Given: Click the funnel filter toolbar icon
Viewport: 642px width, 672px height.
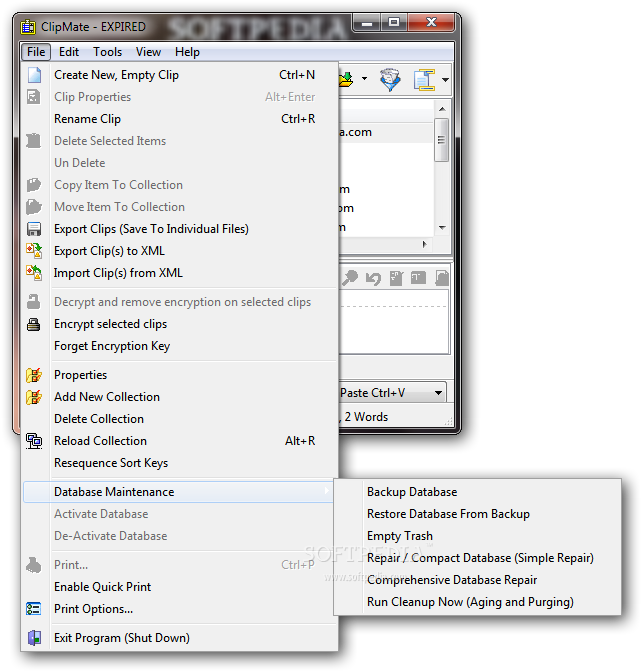Looking at the screenshot, I should [390, 80].
